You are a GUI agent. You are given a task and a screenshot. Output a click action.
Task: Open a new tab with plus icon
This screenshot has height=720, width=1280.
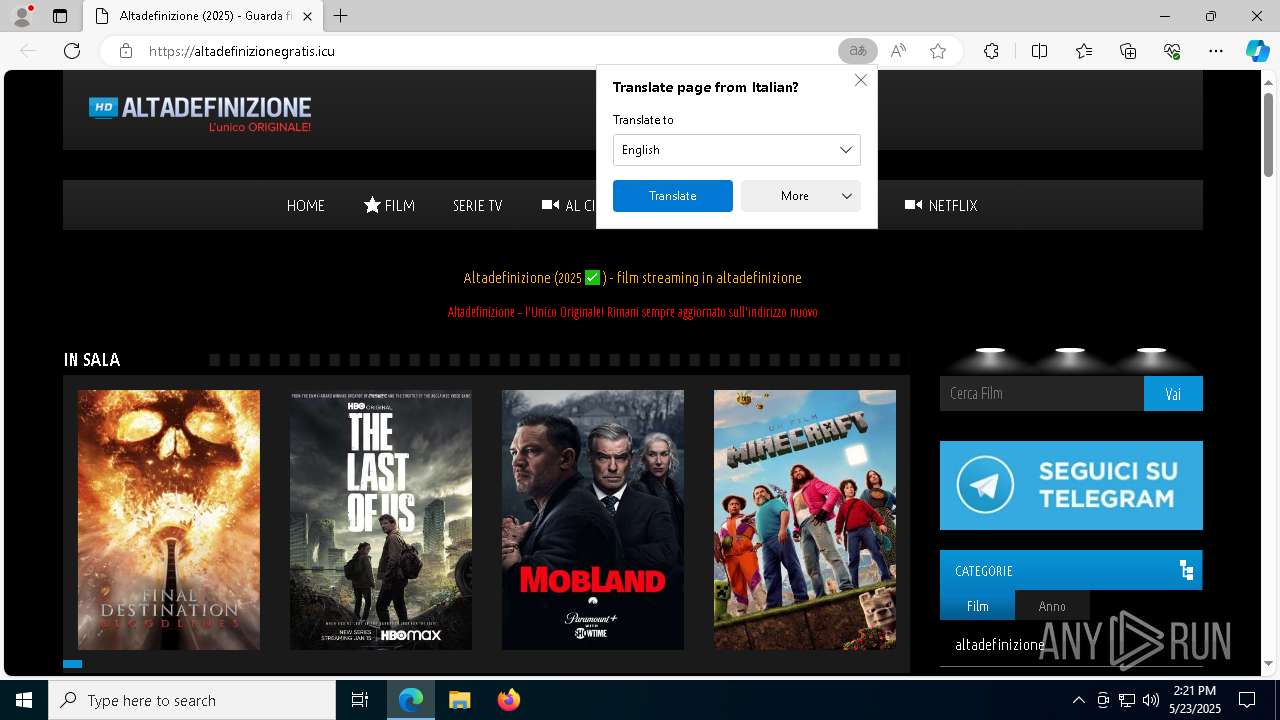point(341,16)
